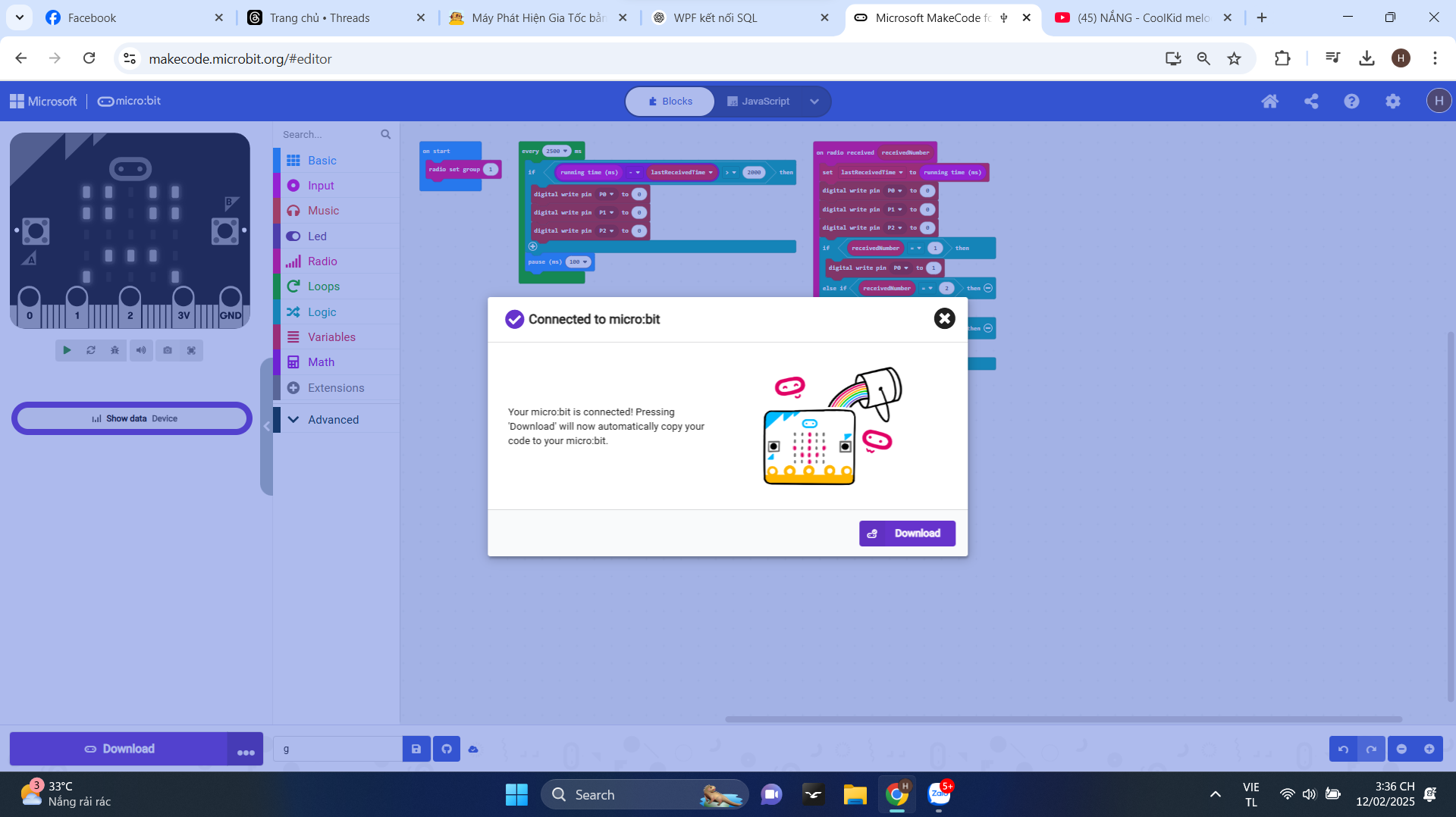Open the GitHub repository icon
Screen dimensions: 1456x817
pos(447,749)
